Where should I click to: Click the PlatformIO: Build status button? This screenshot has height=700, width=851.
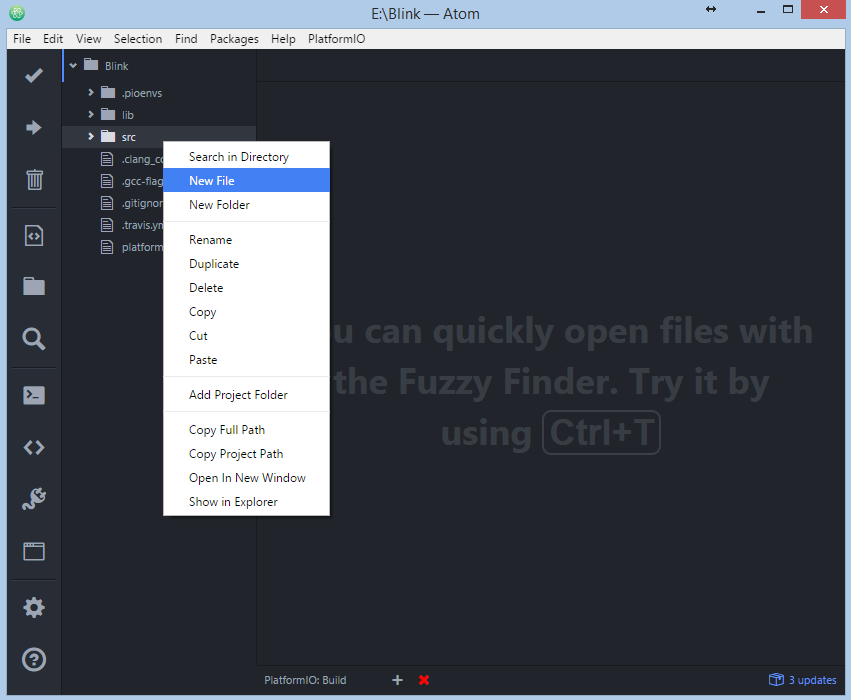coord(305,680)
